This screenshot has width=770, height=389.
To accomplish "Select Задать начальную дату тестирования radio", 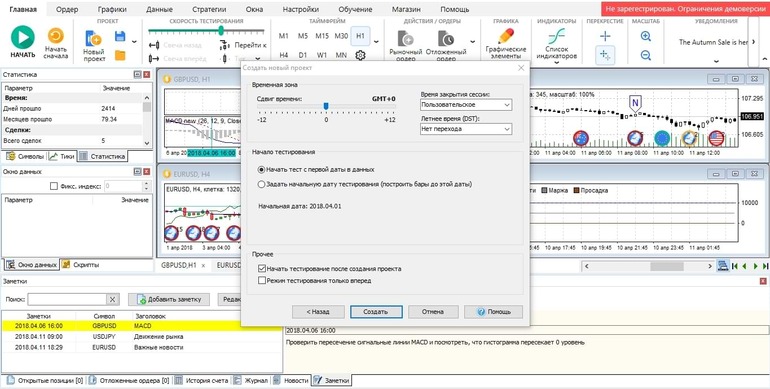I will coord(261,184).
